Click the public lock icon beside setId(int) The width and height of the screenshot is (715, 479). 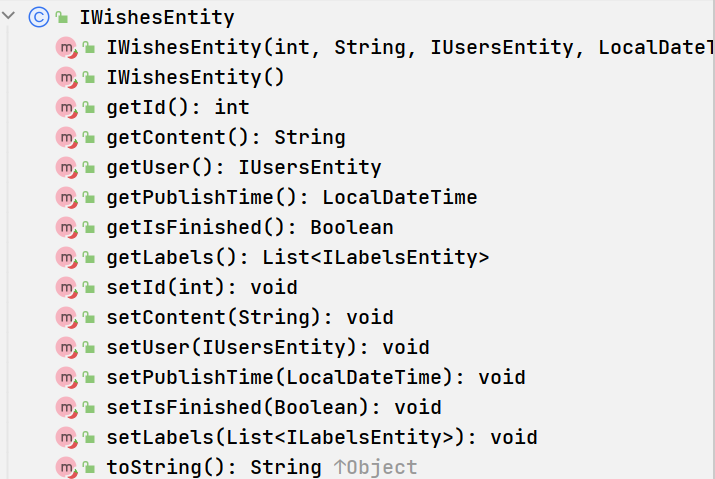pyautogui.click(x=89, y=288)
